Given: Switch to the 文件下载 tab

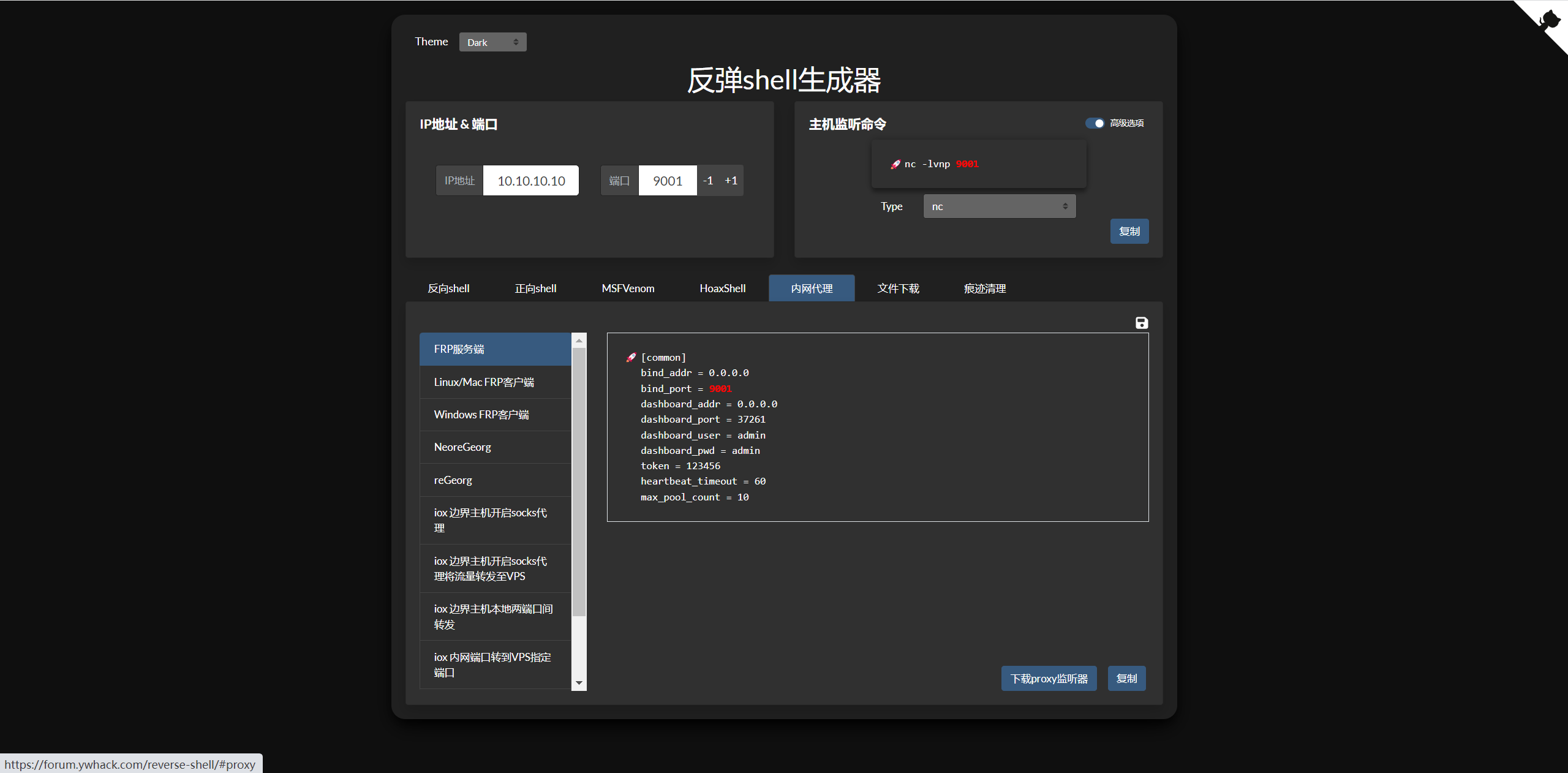Looking at the screenshot, I should click(x=898, y=288).
